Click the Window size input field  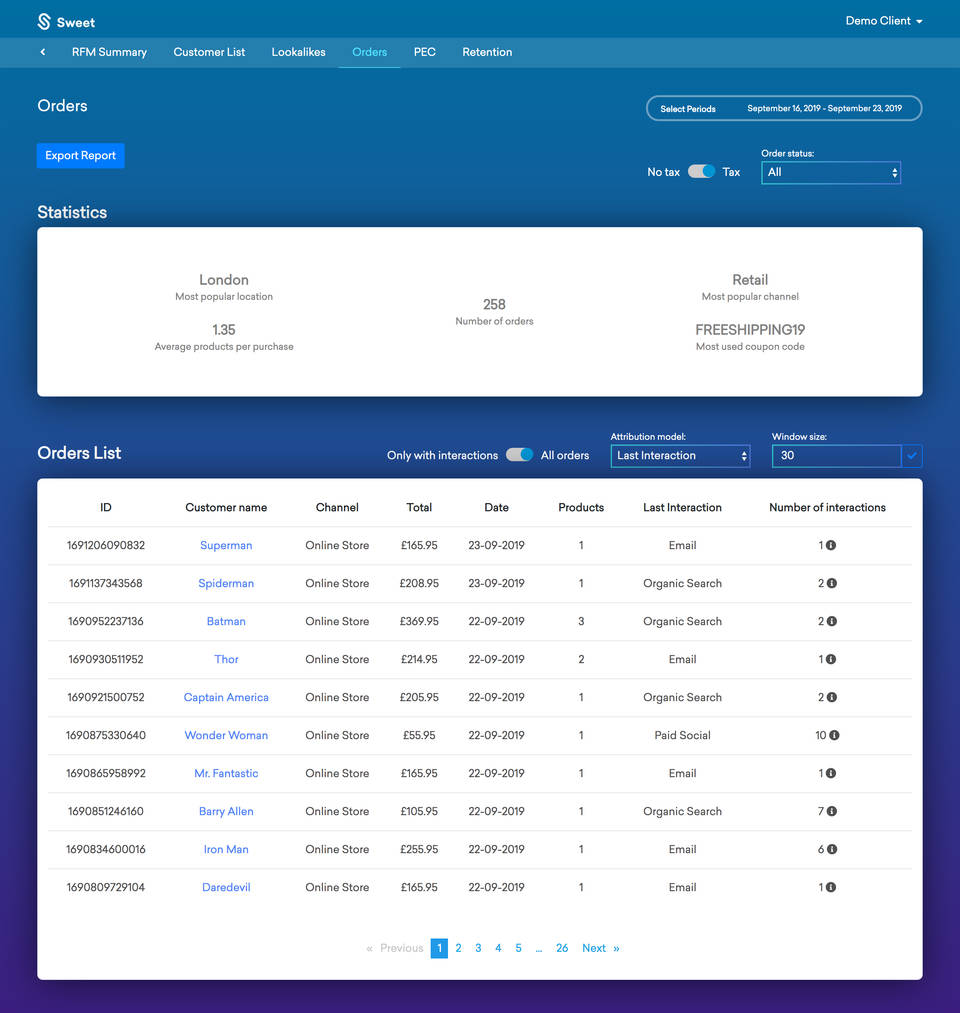click(837, 455)
